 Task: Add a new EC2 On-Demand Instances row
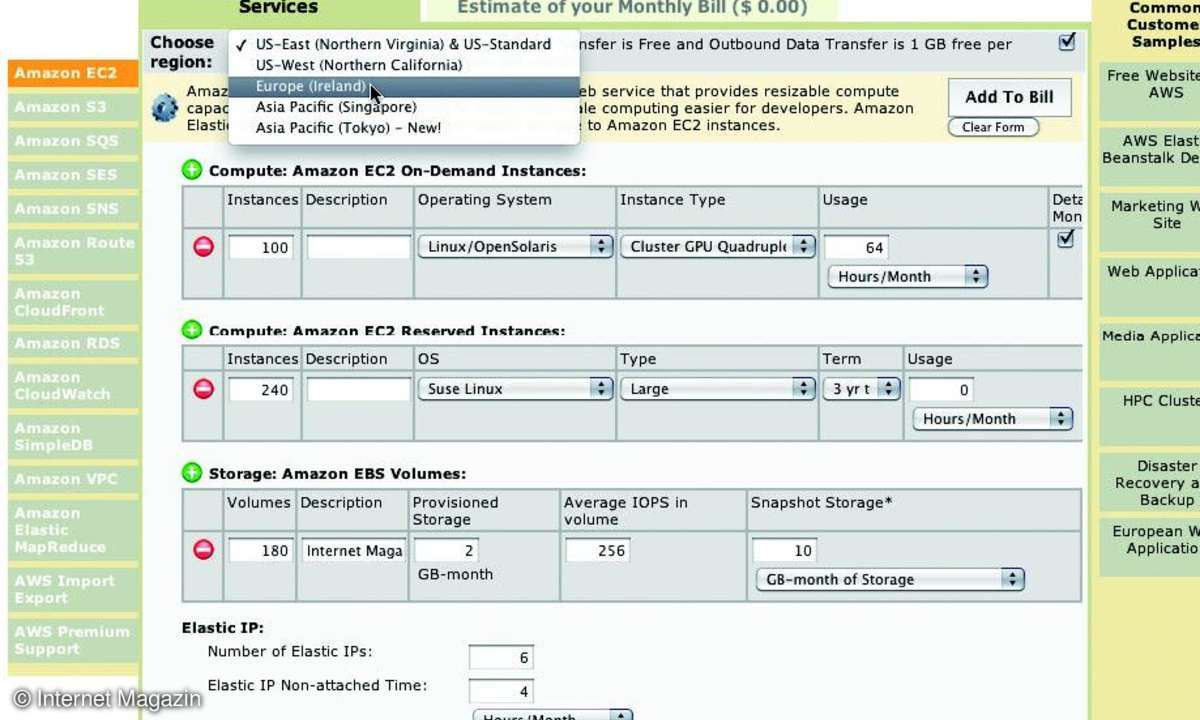(193, 171)
